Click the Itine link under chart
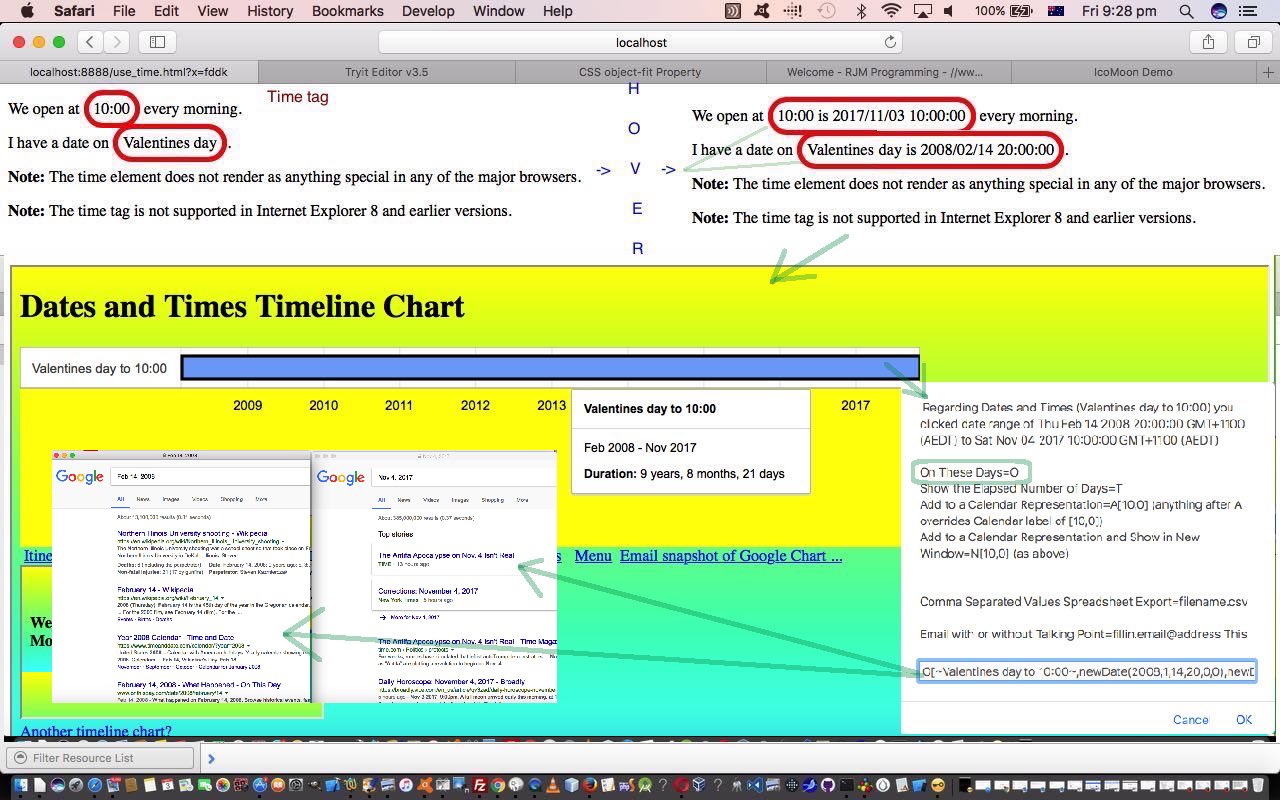The height and width of the screenshot is (800, 1280). [x=38, y=555]
